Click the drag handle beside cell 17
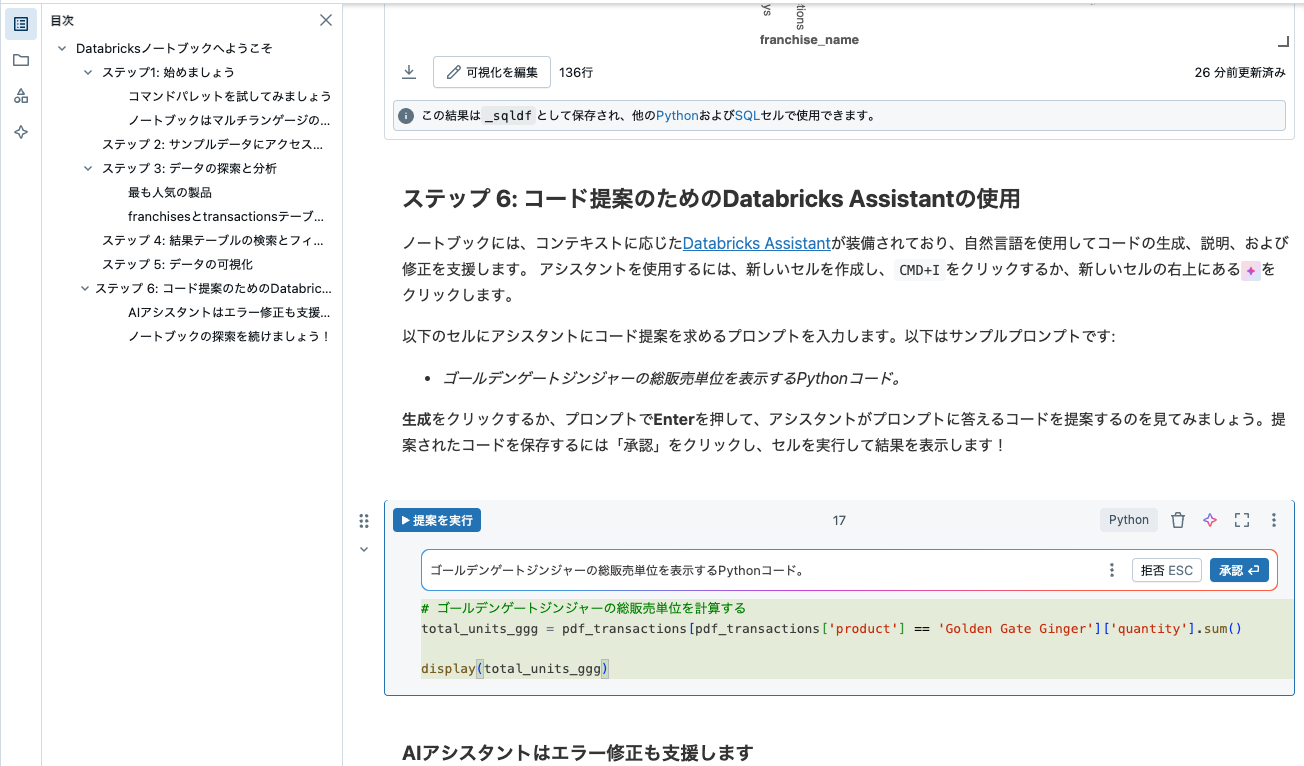The width and height of the screenshot is (1304, 766). [364, 519]
